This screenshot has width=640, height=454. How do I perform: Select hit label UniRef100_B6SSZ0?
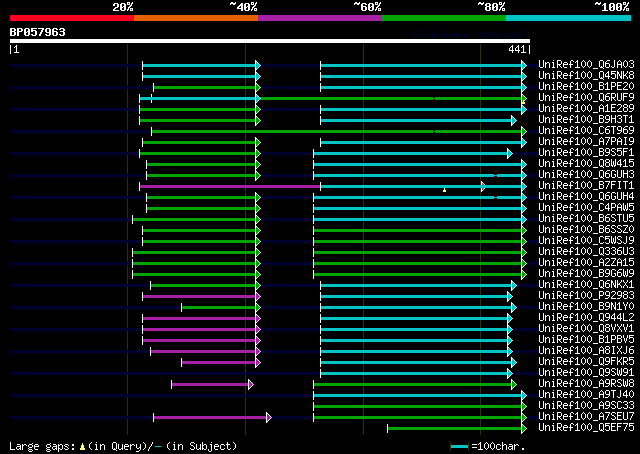click(586, 229)
